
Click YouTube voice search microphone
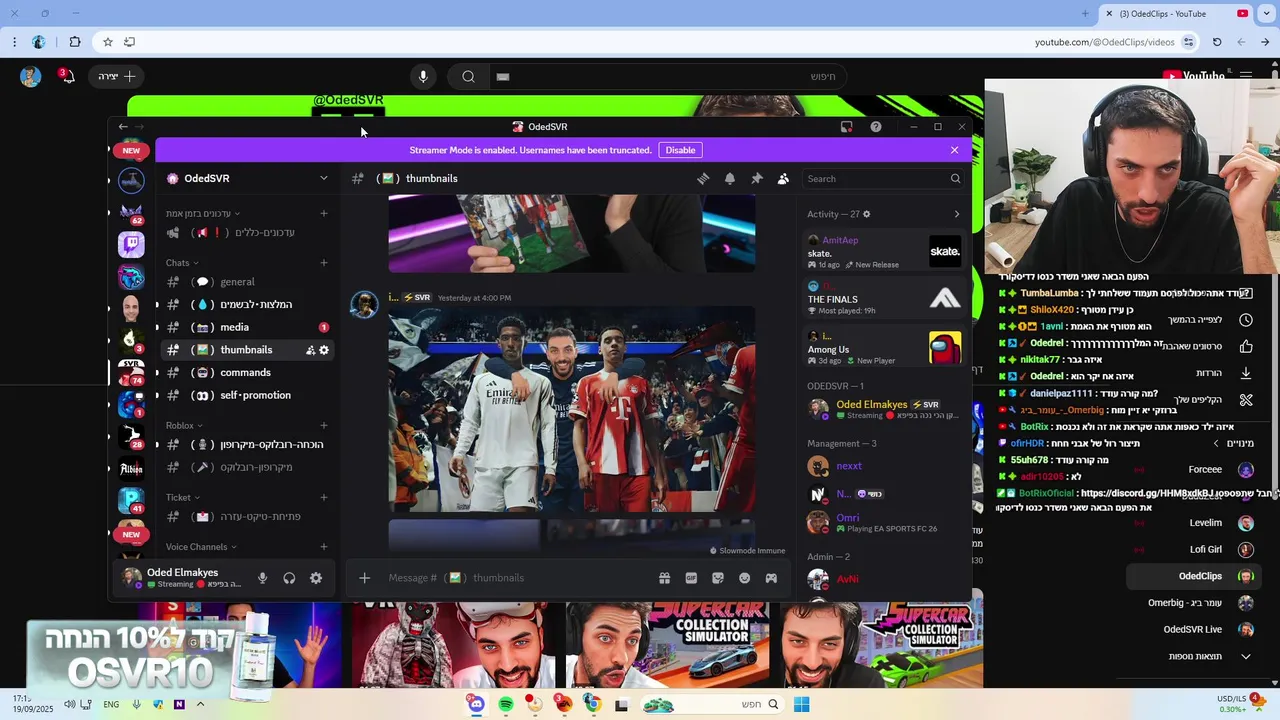(423, 76)
